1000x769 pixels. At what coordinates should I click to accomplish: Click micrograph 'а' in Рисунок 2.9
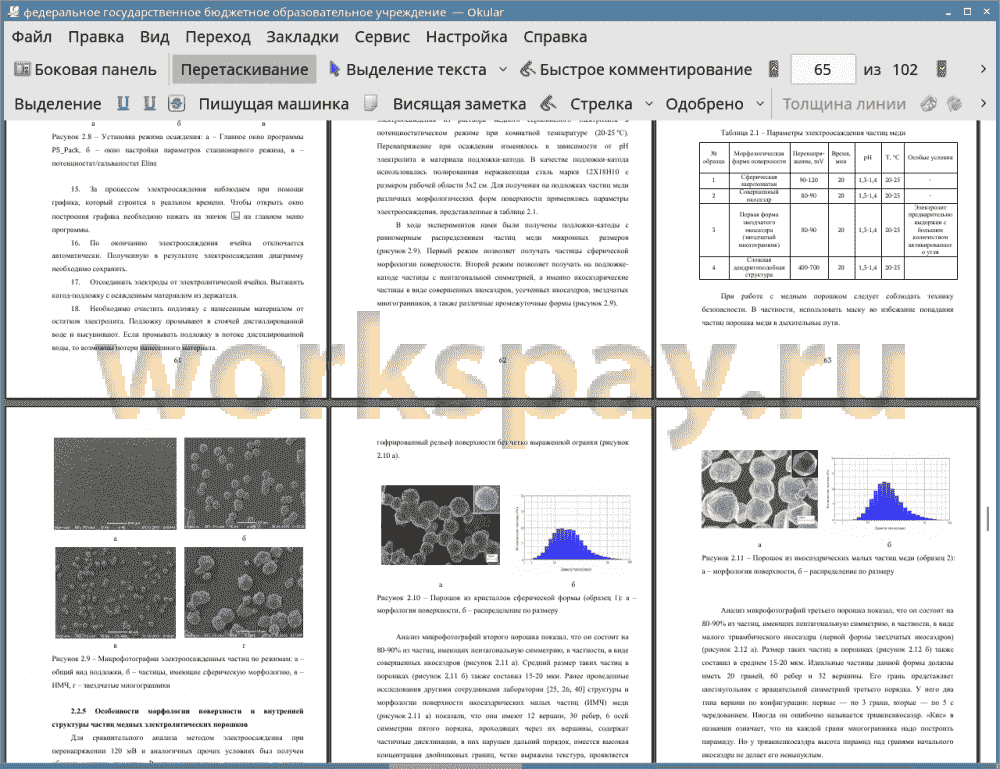coord(115,484)
